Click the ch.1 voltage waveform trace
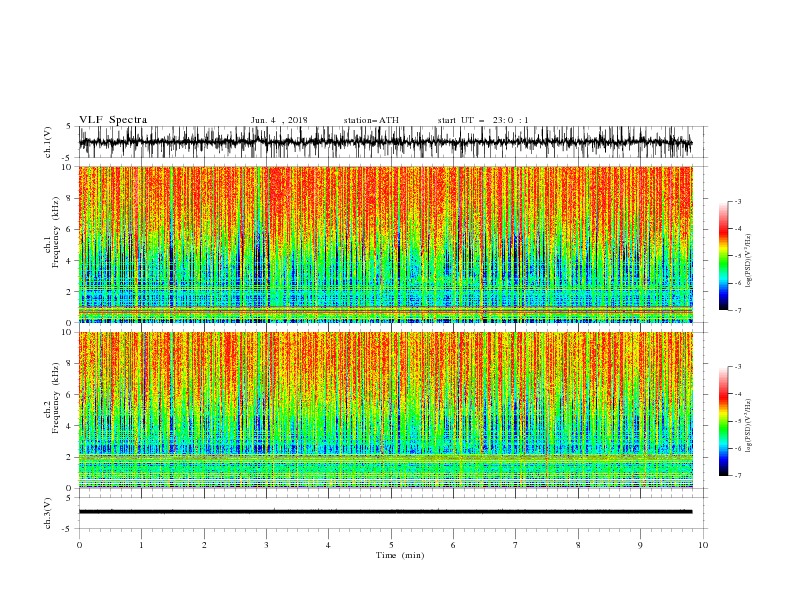Screen dimensions: 792x612 [385, 142]
